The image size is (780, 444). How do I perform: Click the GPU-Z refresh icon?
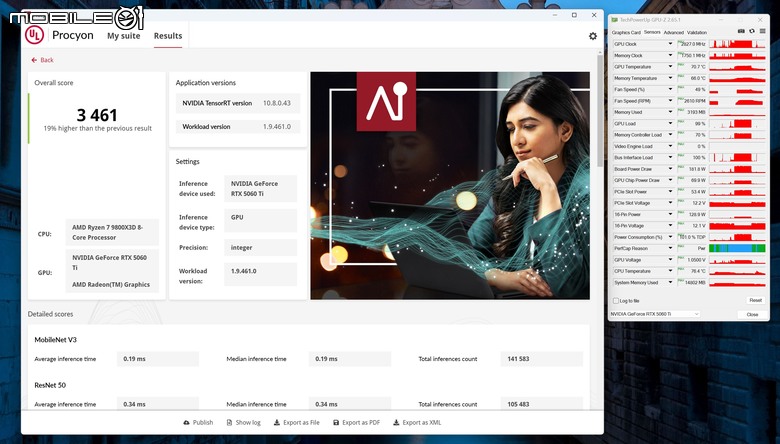pos(752,31)
